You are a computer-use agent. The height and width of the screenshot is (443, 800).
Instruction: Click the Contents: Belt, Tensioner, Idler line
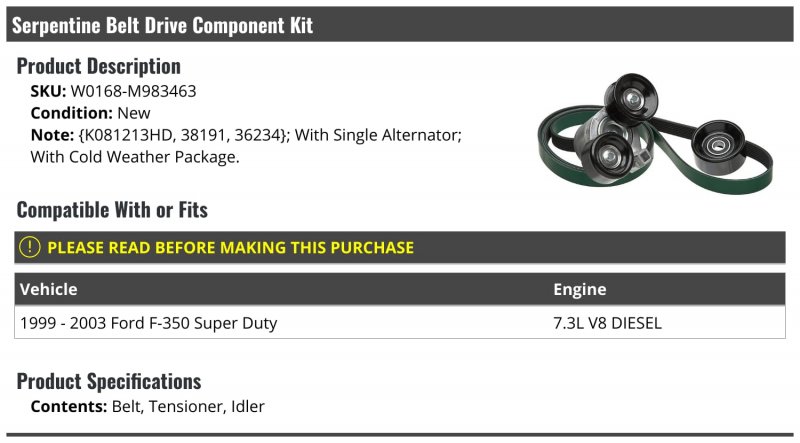(147, 406)
